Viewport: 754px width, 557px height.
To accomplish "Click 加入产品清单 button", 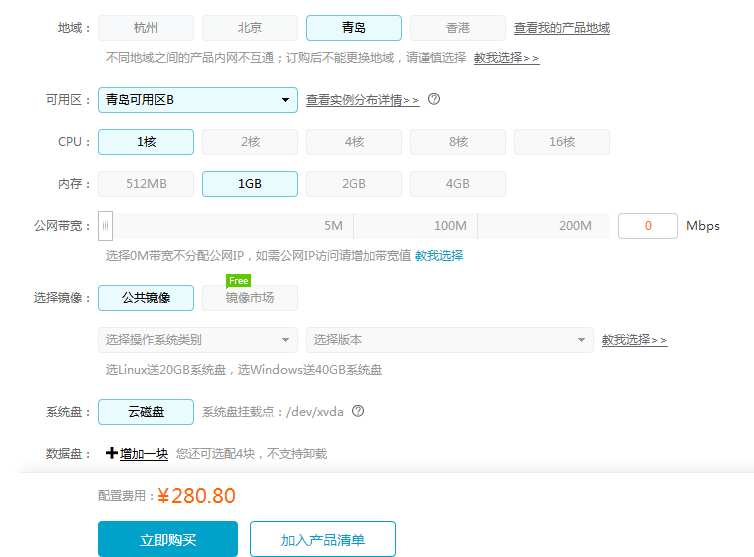I will (x=323, y=539).
